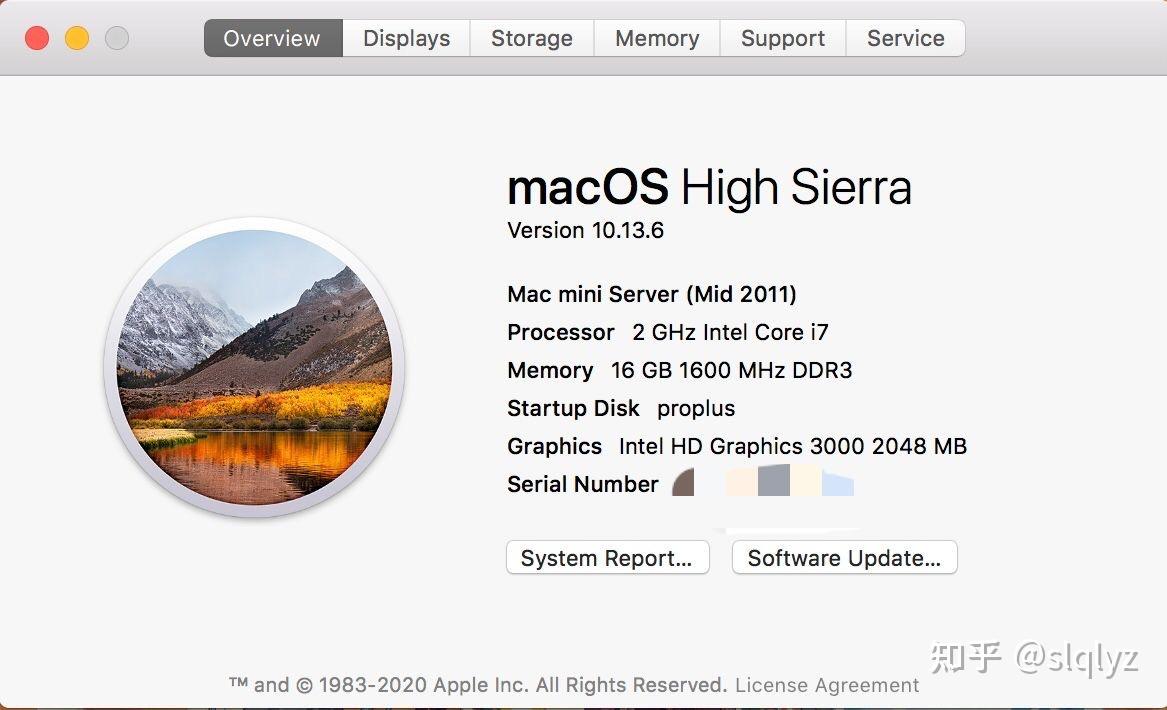Open the Memory tab
Image resolution: width=1167 pixels, height=710 pixels.
656,38
